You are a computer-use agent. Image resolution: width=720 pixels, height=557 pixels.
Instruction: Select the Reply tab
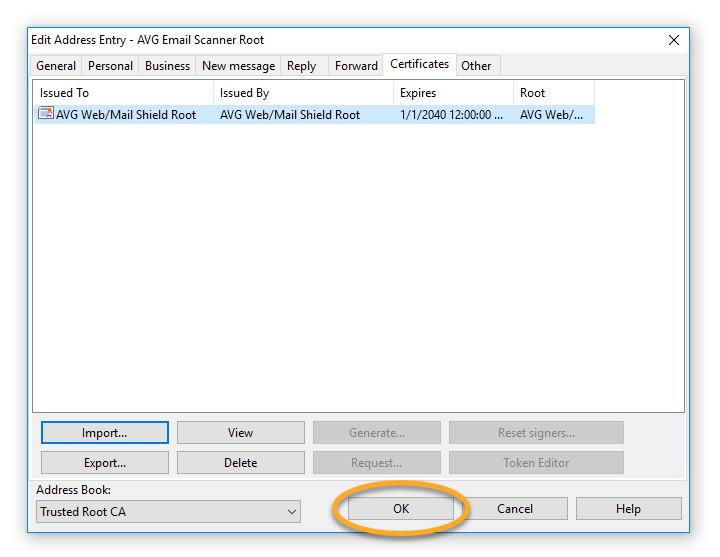coord(302,66)
